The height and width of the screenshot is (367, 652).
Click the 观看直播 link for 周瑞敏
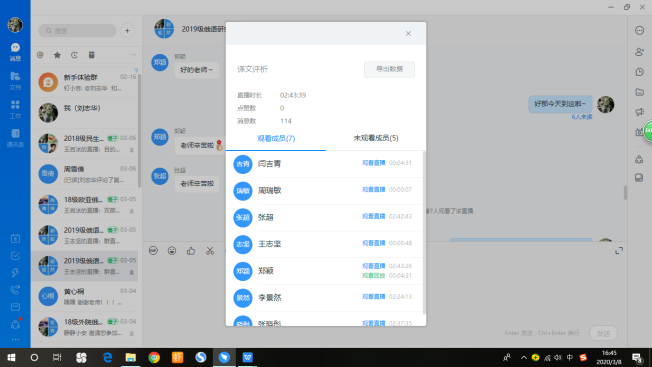(x=373, y=190)
